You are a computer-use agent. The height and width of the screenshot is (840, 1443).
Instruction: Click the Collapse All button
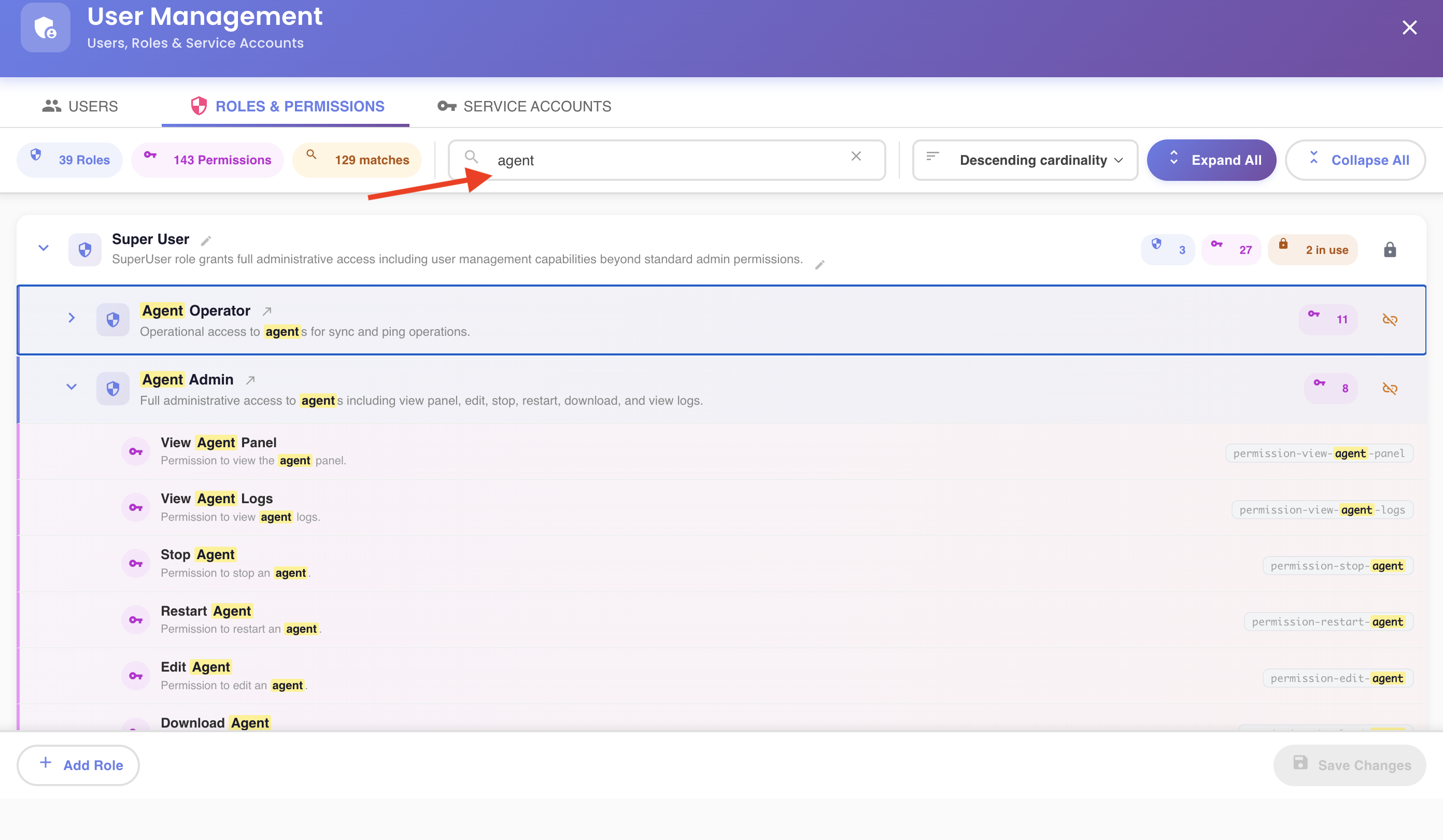point(1355,160)
